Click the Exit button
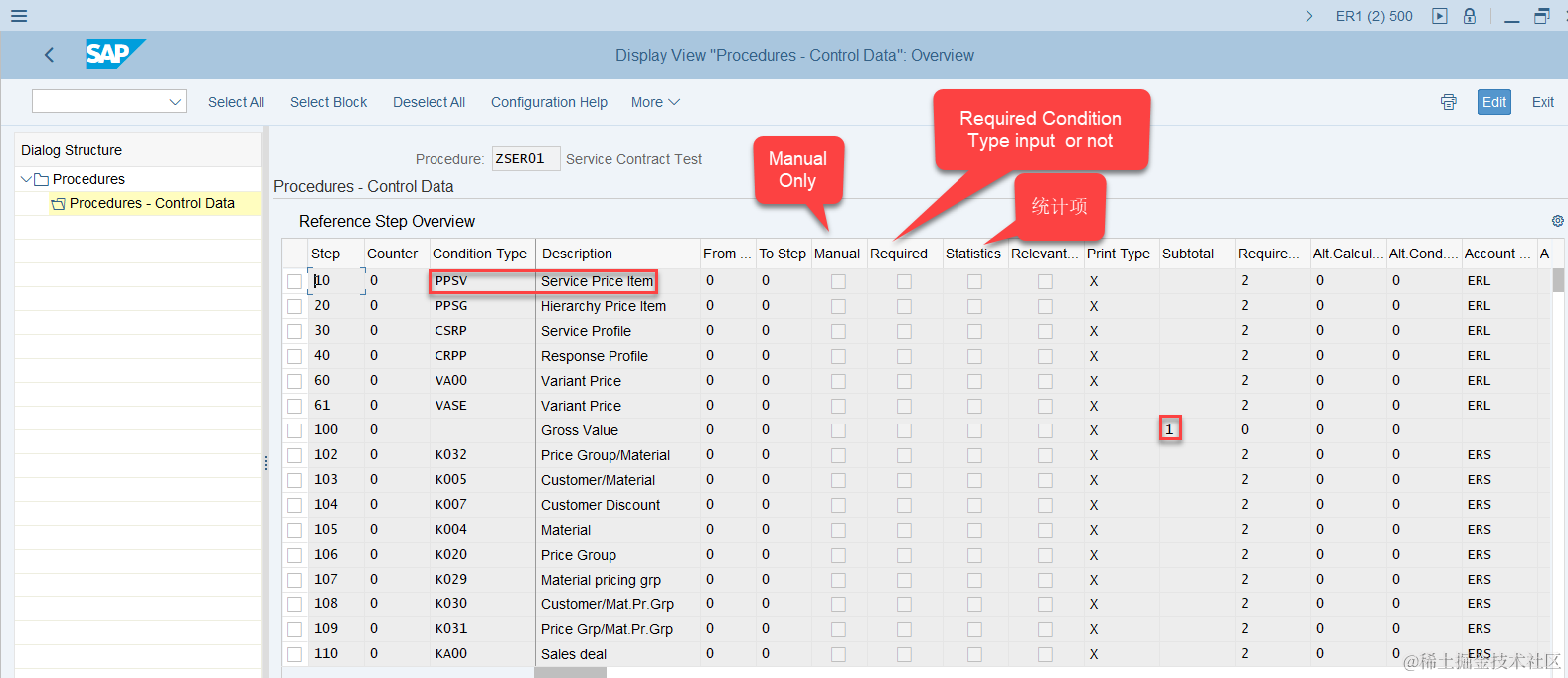 coord(1543,102)
